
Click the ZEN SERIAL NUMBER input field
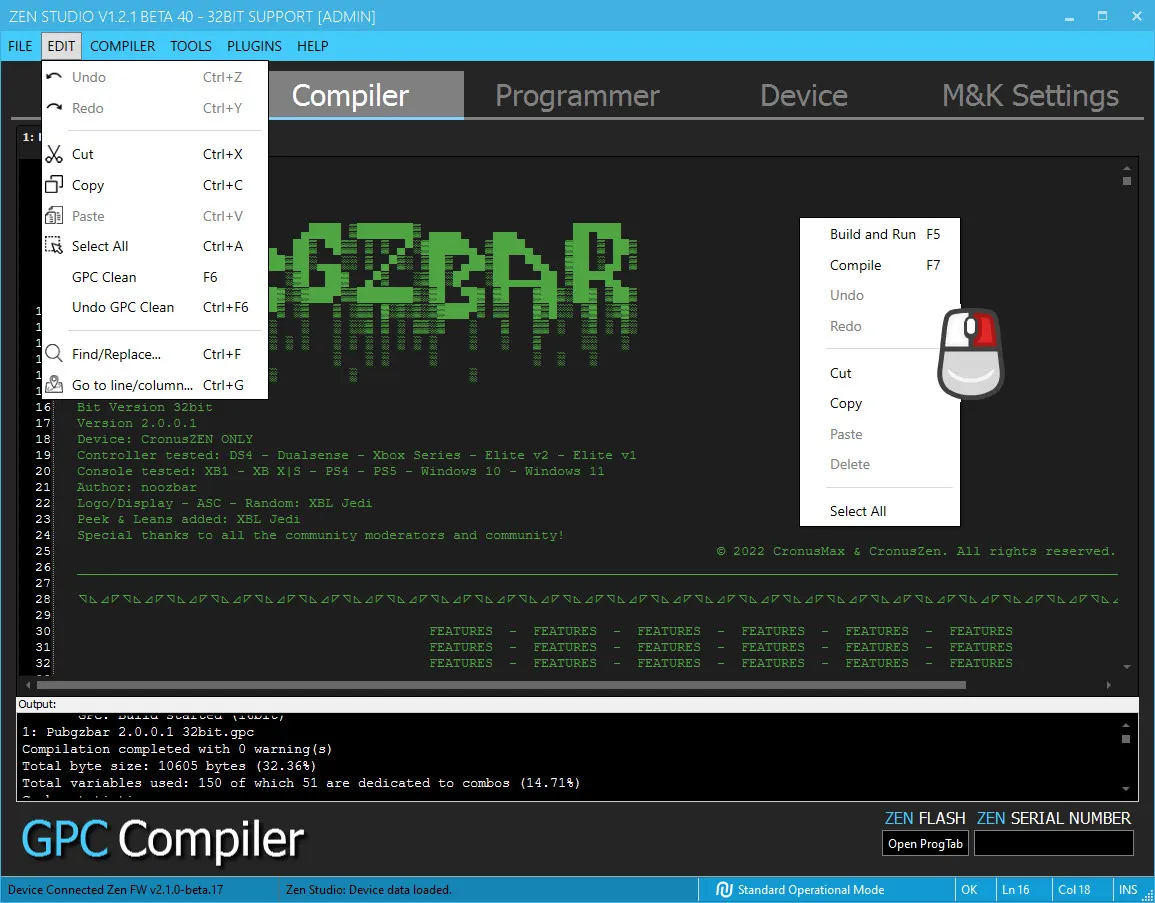(x=1053, y=843)
